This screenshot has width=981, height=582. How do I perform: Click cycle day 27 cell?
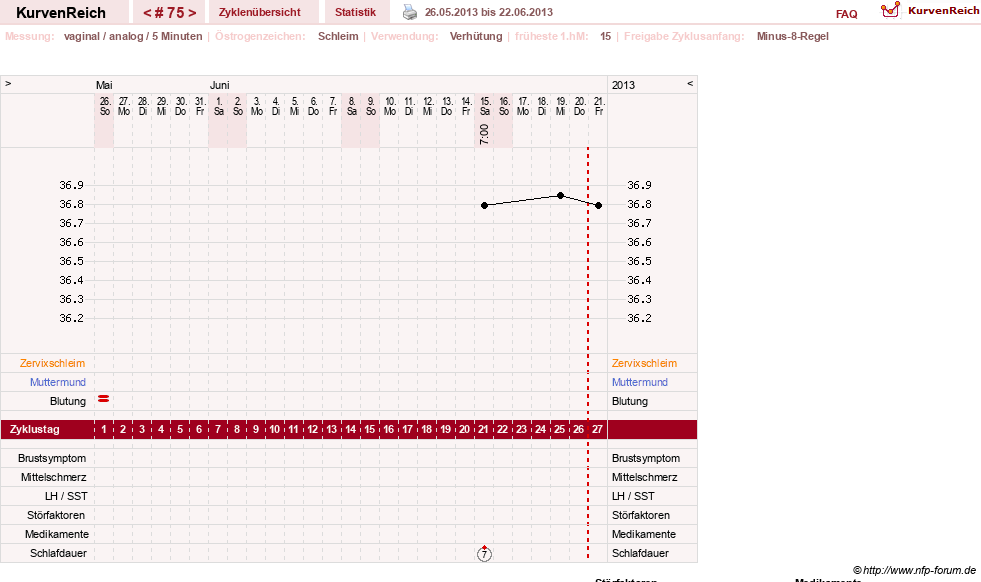pyautogui.click(x=597, y=429)
